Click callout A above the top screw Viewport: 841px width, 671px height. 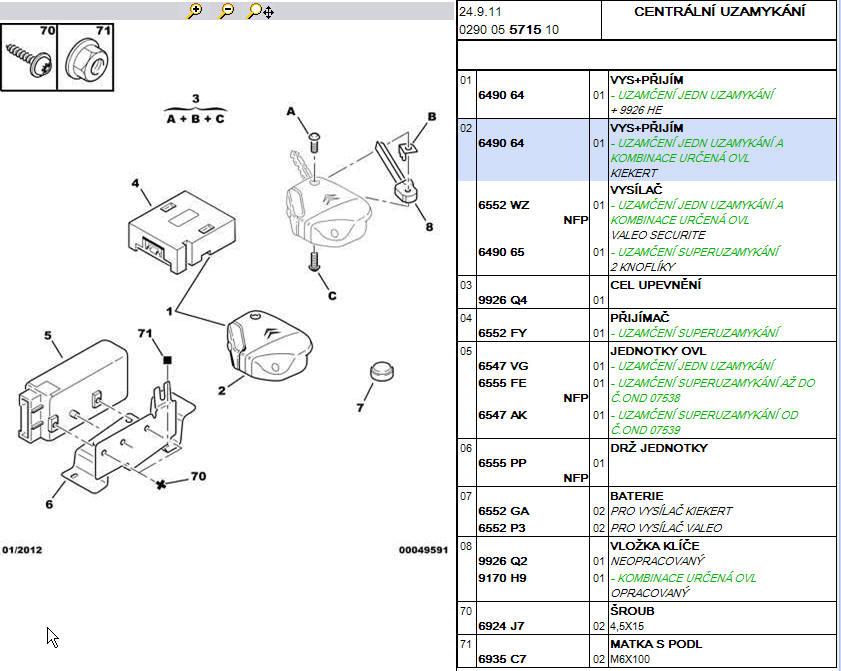291,112
